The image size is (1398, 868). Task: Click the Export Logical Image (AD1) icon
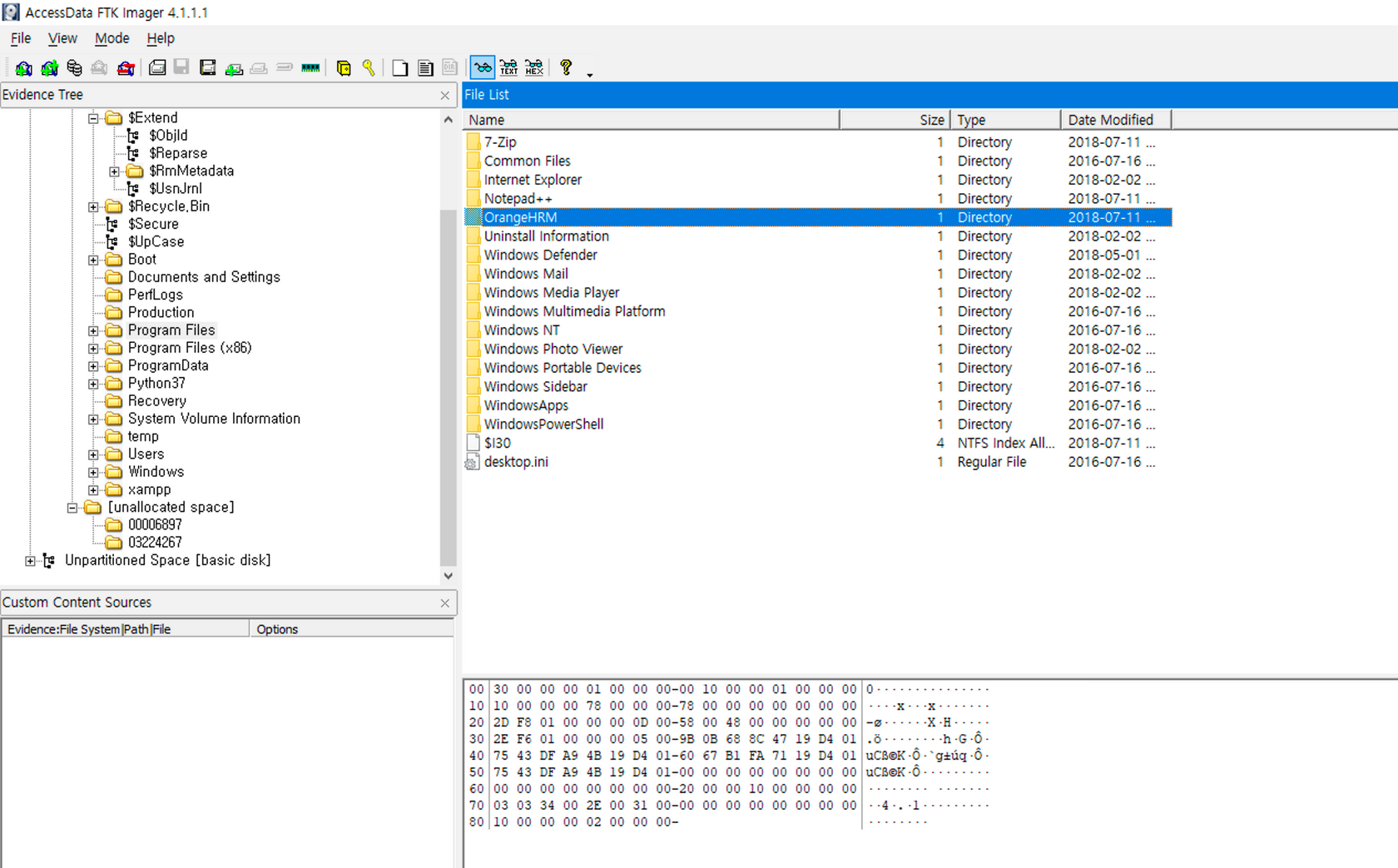pos(208,68)
